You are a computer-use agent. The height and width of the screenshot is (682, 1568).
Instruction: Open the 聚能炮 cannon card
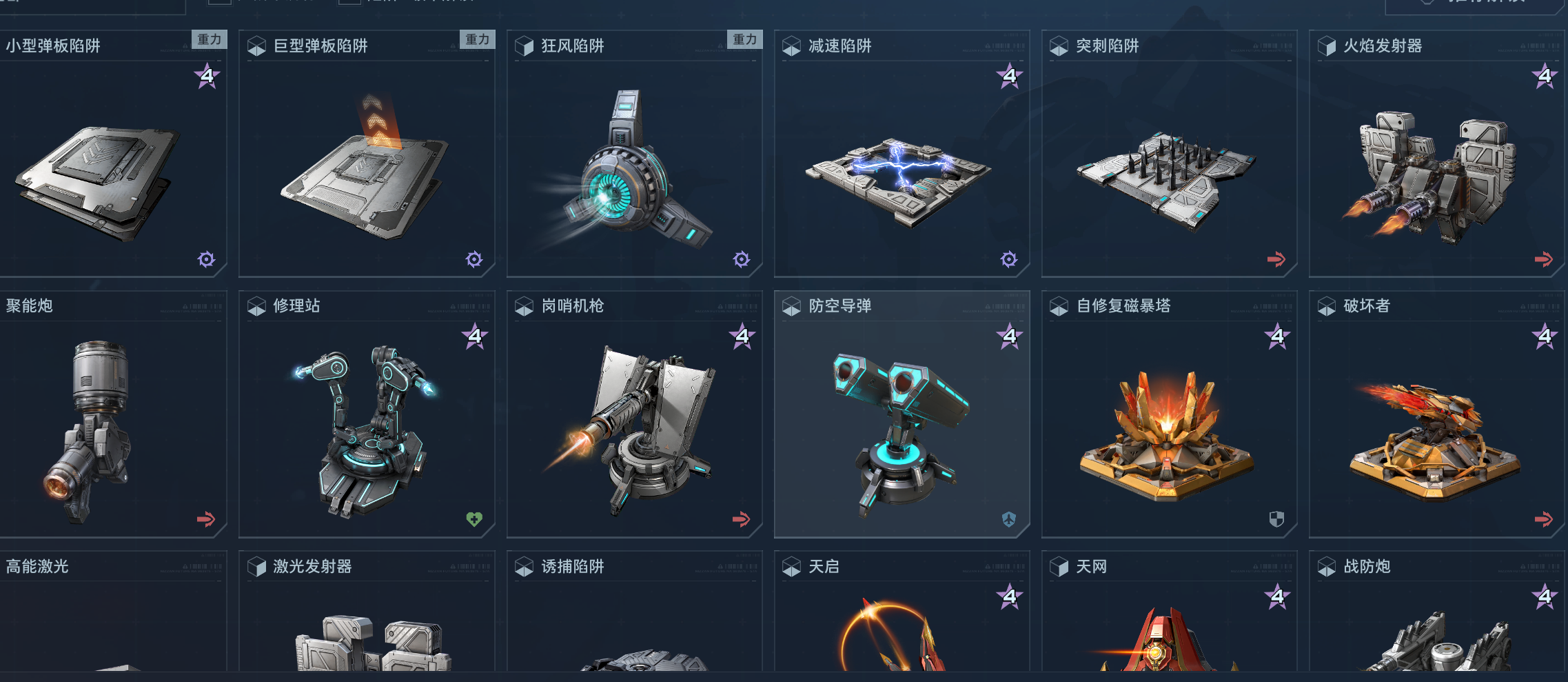click(x=113, y=414)
